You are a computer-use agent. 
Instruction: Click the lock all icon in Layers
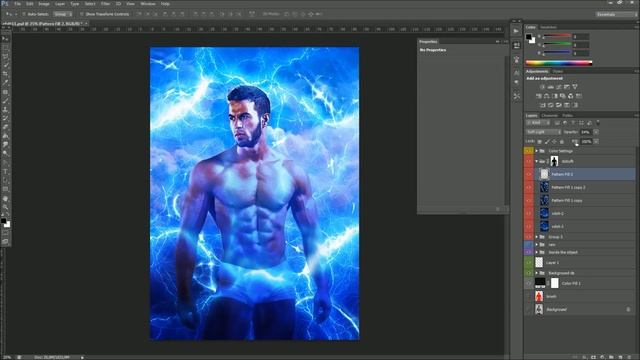(562, 142)
